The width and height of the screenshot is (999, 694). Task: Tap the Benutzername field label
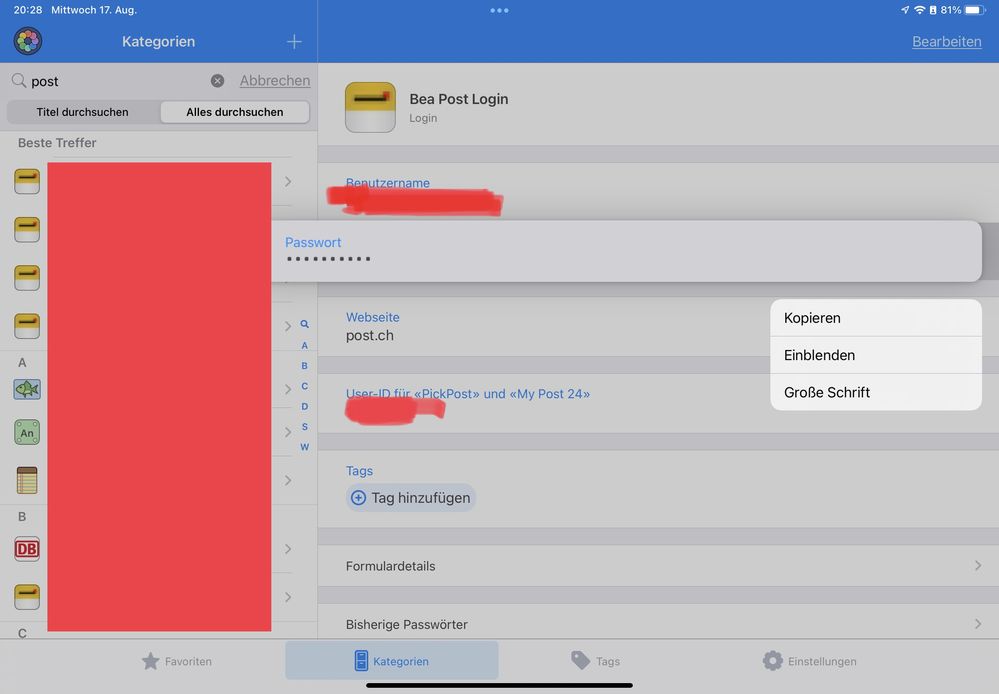(387, 183)
